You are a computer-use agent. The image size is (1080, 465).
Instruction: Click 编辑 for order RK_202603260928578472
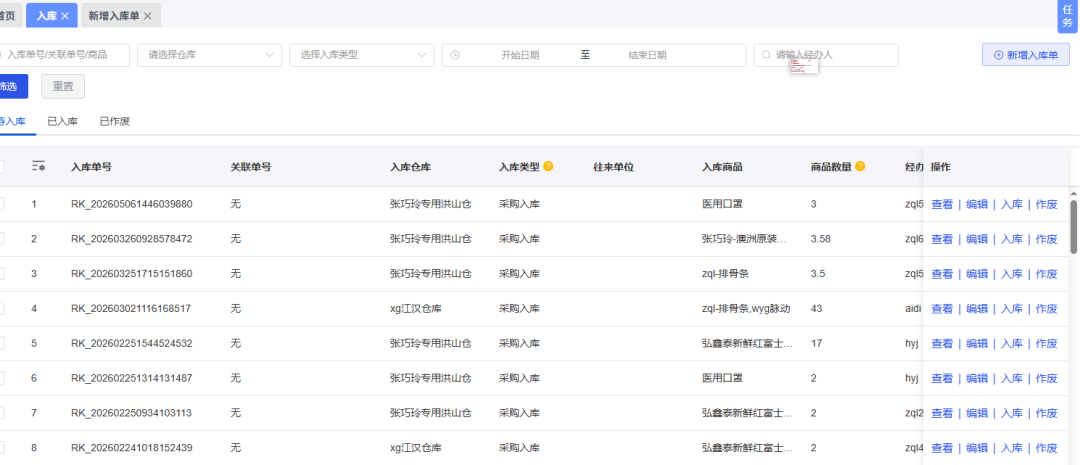(977, 239)
